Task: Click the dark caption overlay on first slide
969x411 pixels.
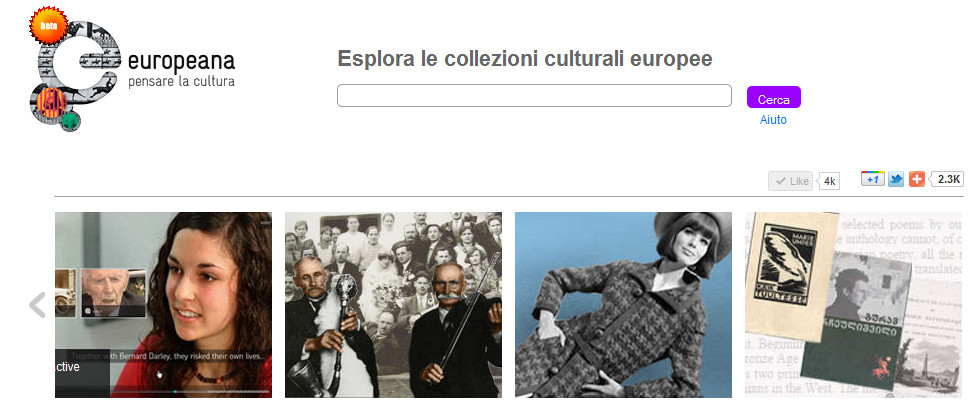Action: tap(82, 373)
